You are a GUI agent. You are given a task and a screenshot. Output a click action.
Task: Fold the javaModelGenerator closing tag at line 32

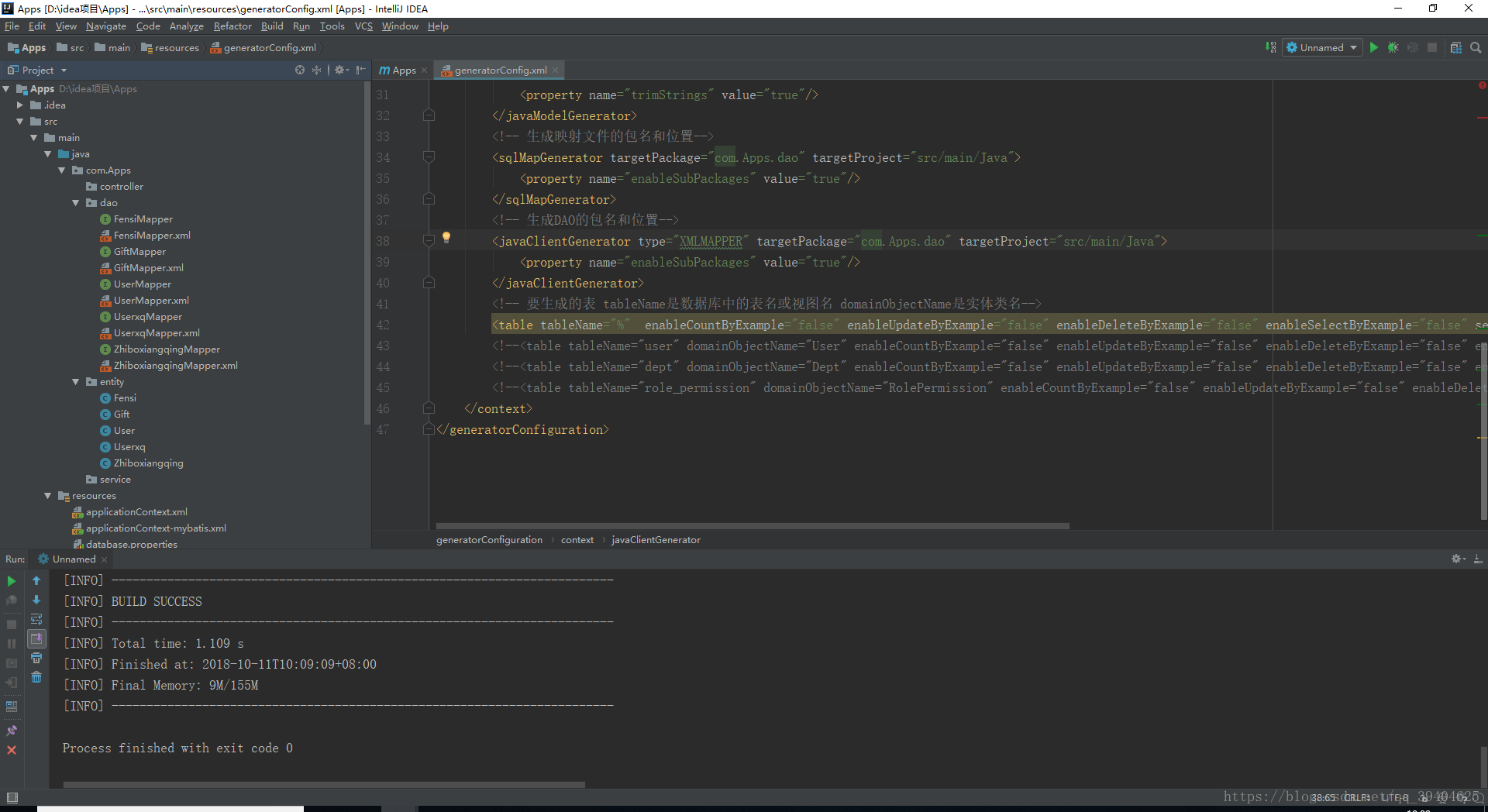point(429,115)
